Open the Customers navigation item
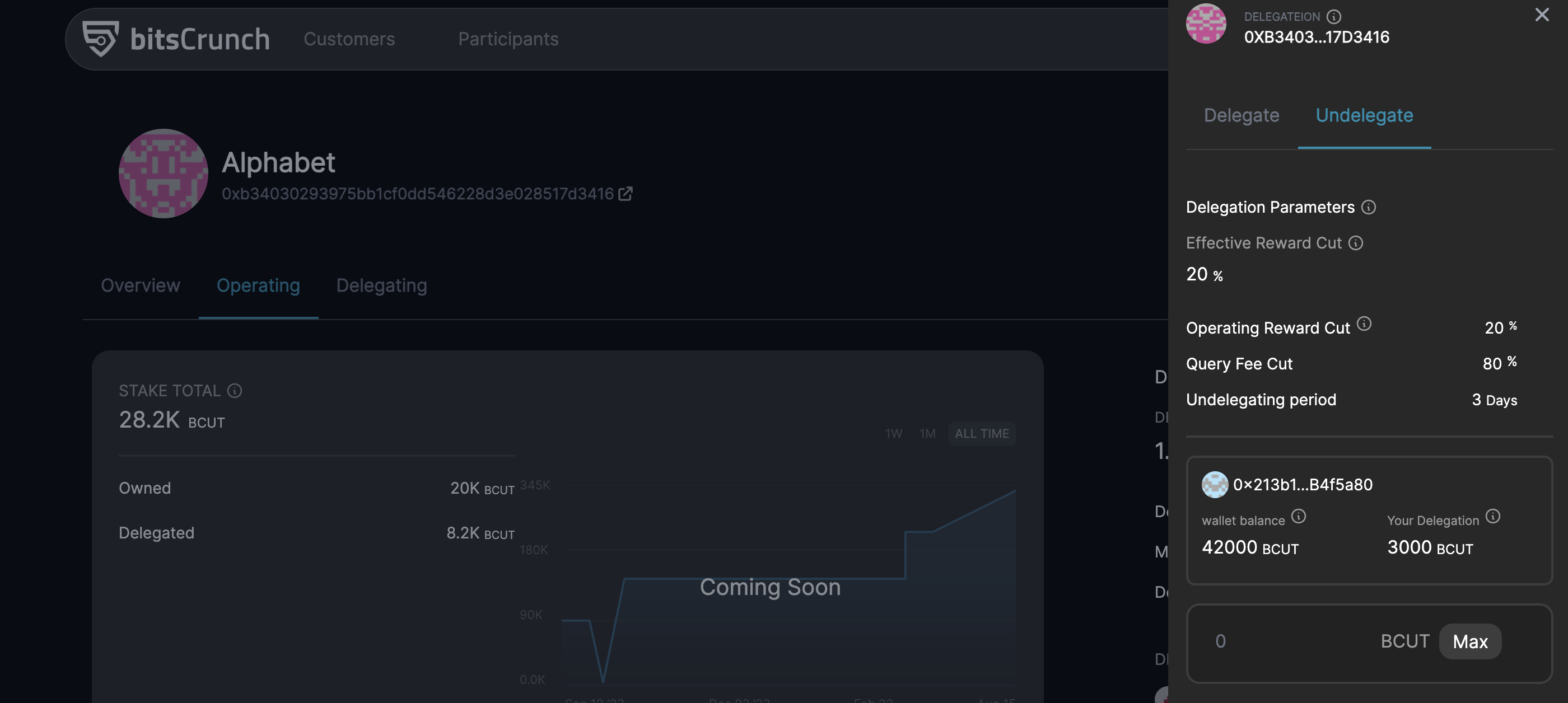The width and height of the screenshot is (1568, 703). 349,39
